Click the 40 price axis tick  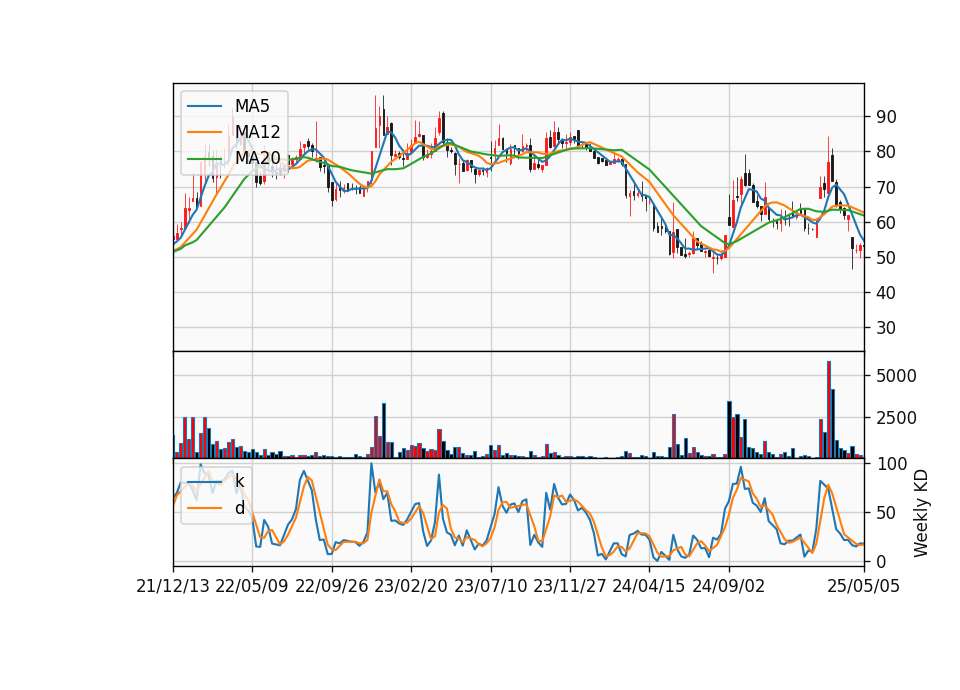[x=886, y=293]
